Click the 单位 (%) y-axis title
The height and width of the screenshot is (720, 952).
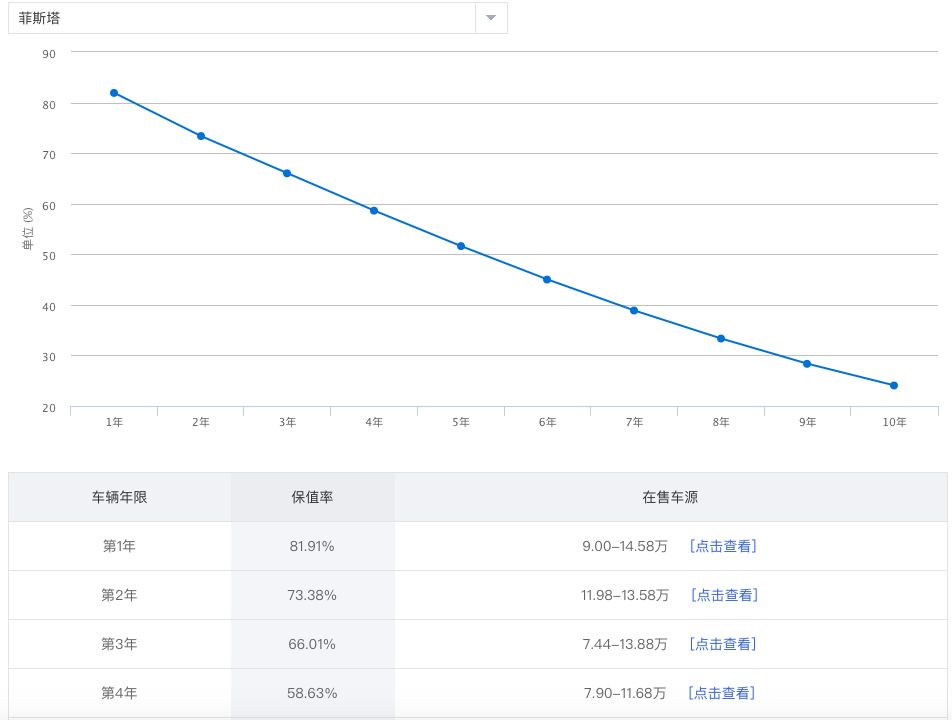click(27, 229)
